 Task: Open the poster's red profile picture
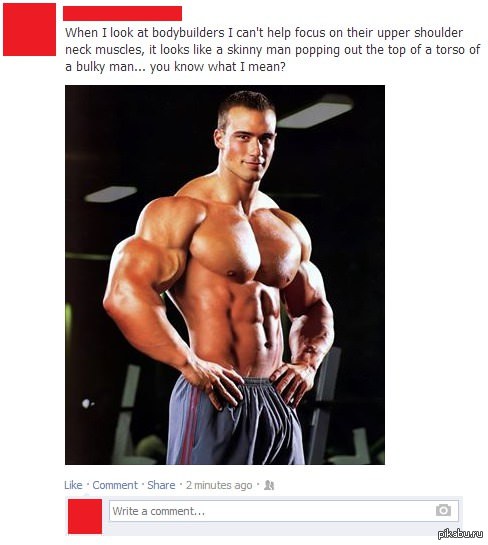pos(29,29)
